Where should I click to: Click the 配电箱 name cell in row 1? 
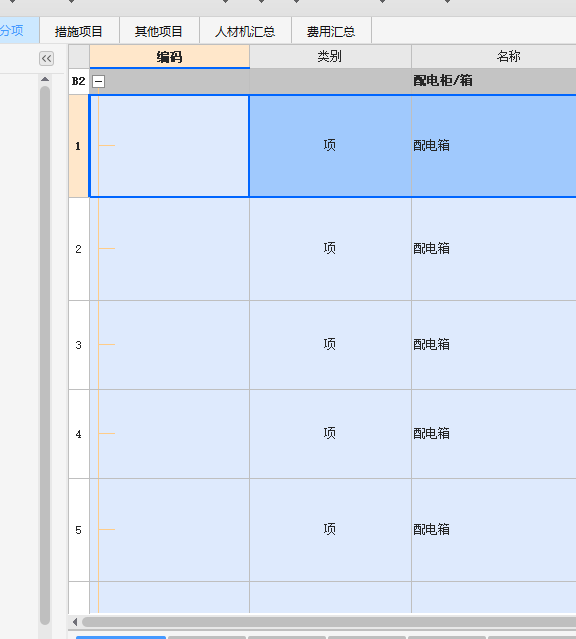point(494,146)
